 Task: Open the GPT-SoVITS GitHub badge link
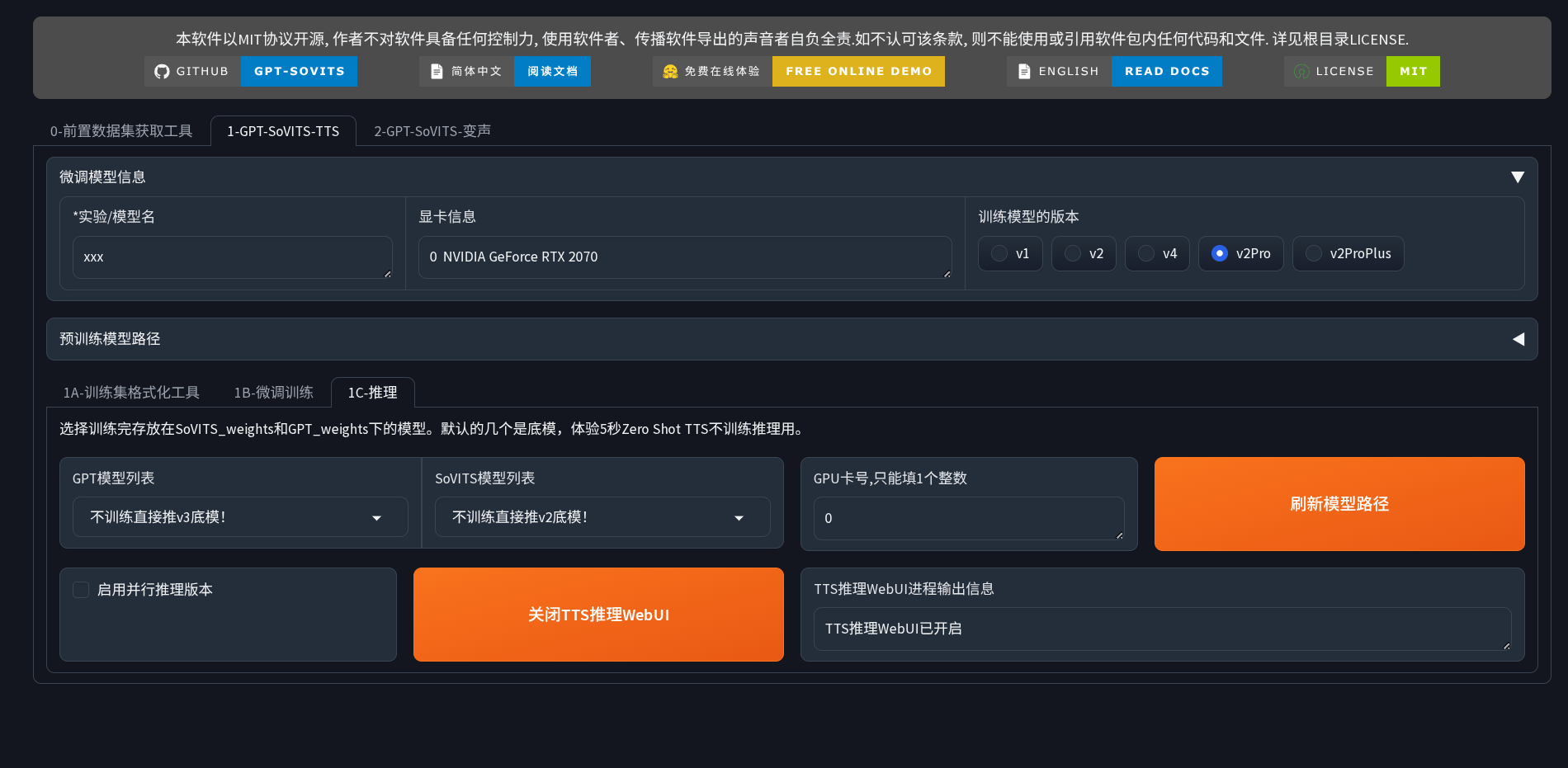[x=299, y=72]
